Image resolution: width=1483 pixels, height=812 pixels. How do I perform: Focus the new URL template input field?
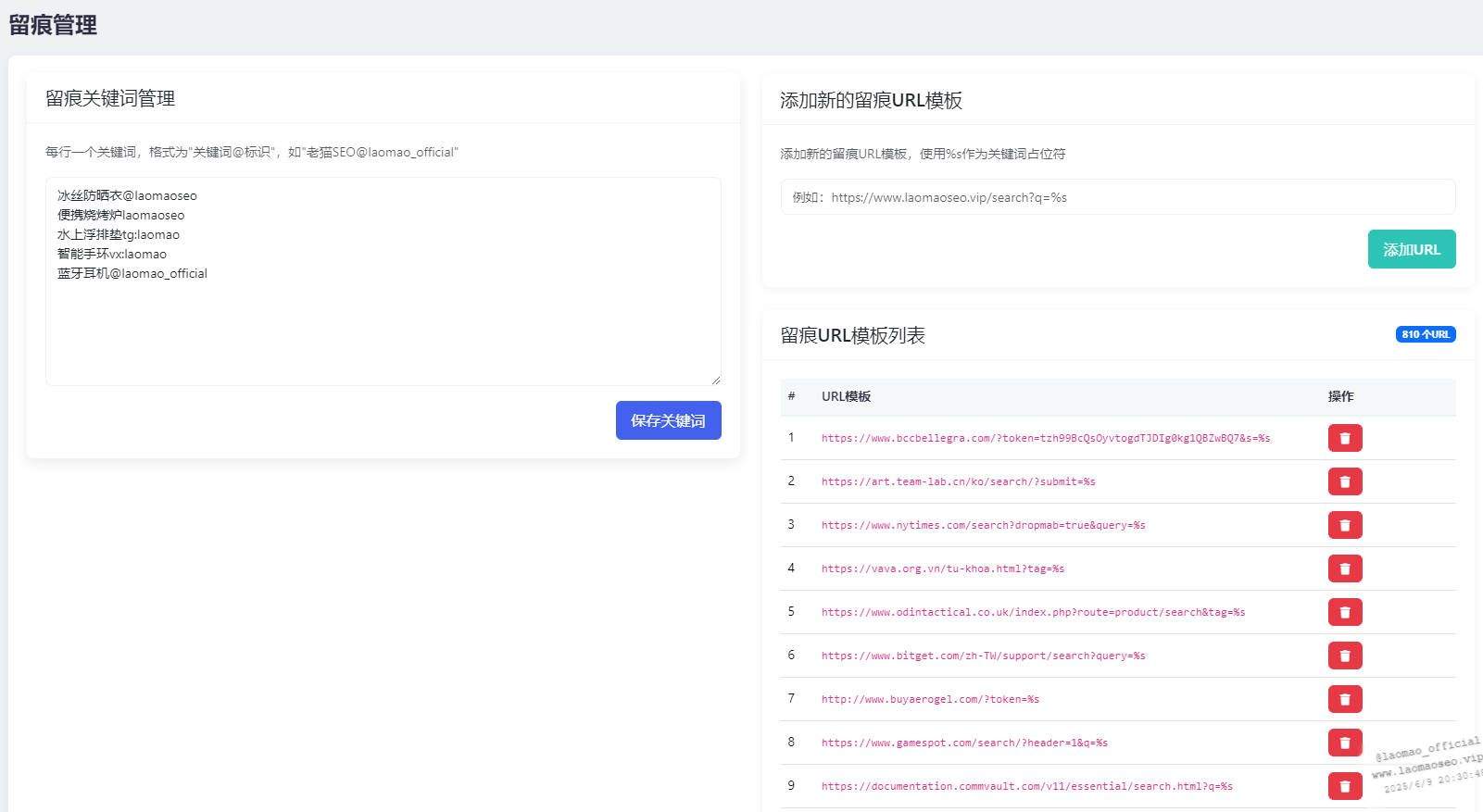click(1118, 197)
